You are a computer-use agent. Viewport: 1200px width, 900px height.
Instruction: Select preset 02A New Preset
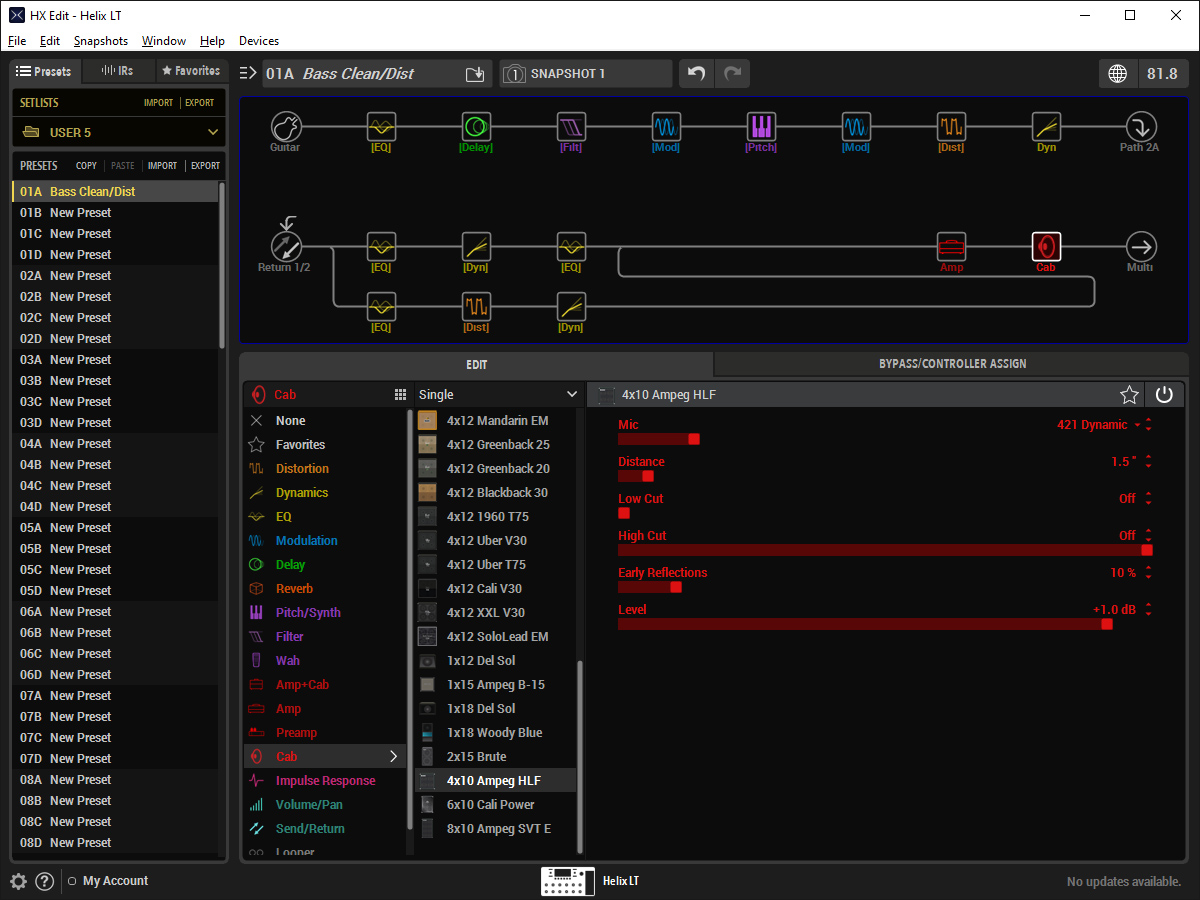pyautogui.click(x=115, y=276)
